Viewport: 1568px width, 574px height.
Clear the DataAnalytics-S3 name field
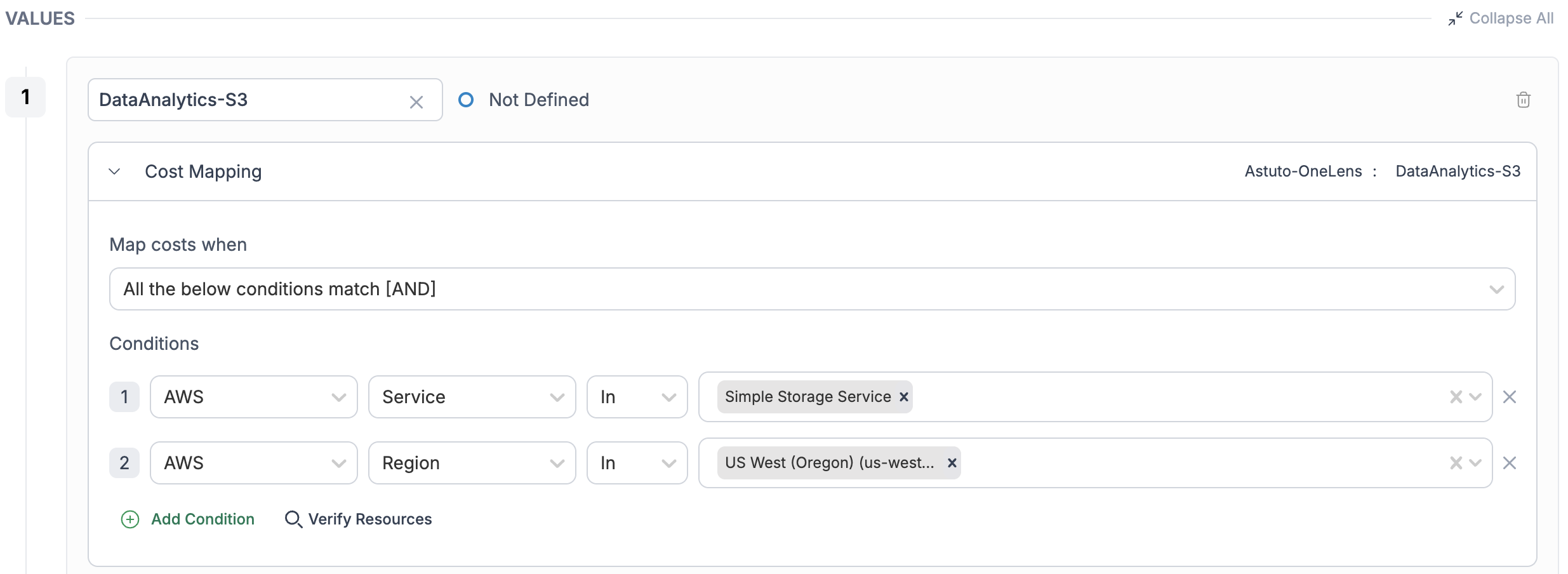[x=416, y=102]
